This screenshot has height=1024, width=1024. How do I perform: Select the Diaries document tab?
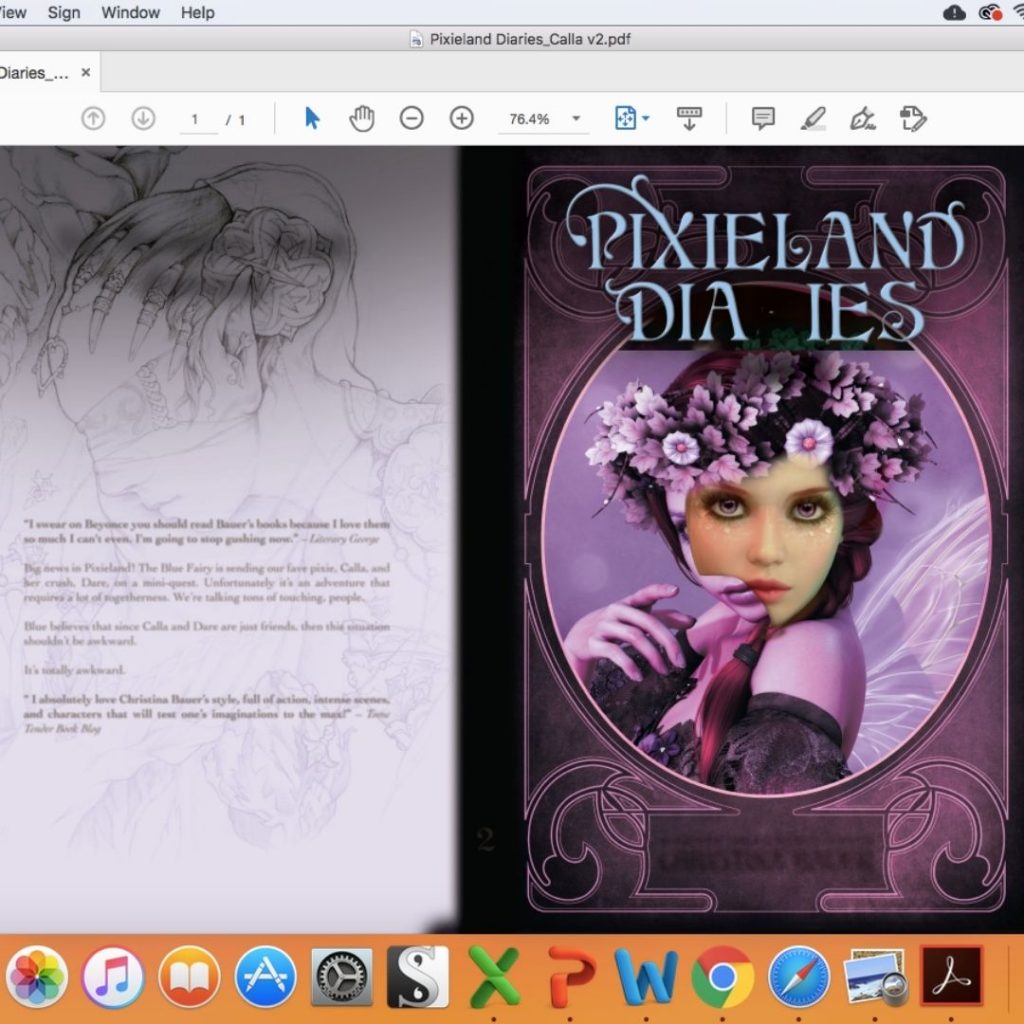click(x=46, y=72)
